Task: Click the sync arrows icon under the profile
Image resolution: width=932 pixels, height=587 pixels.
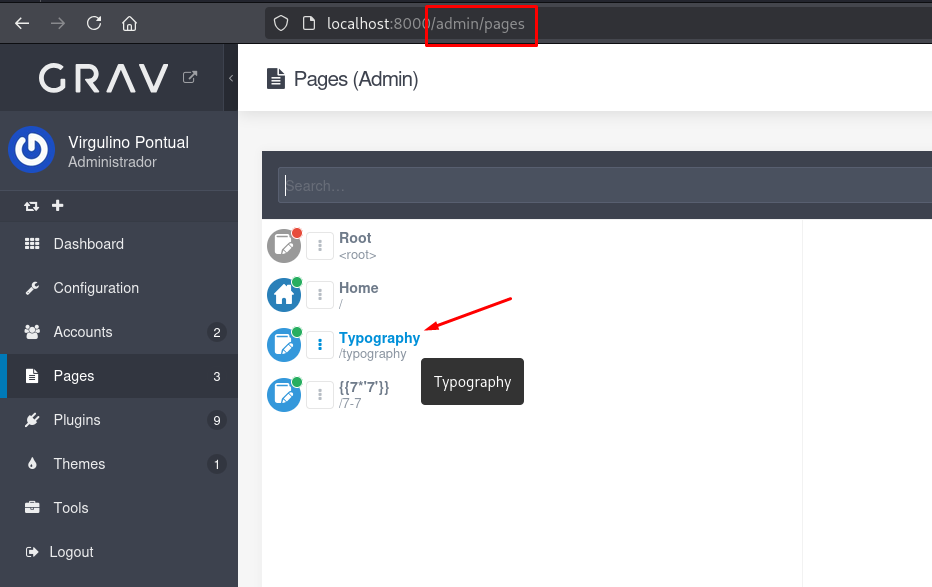Action: pos(32,206)
